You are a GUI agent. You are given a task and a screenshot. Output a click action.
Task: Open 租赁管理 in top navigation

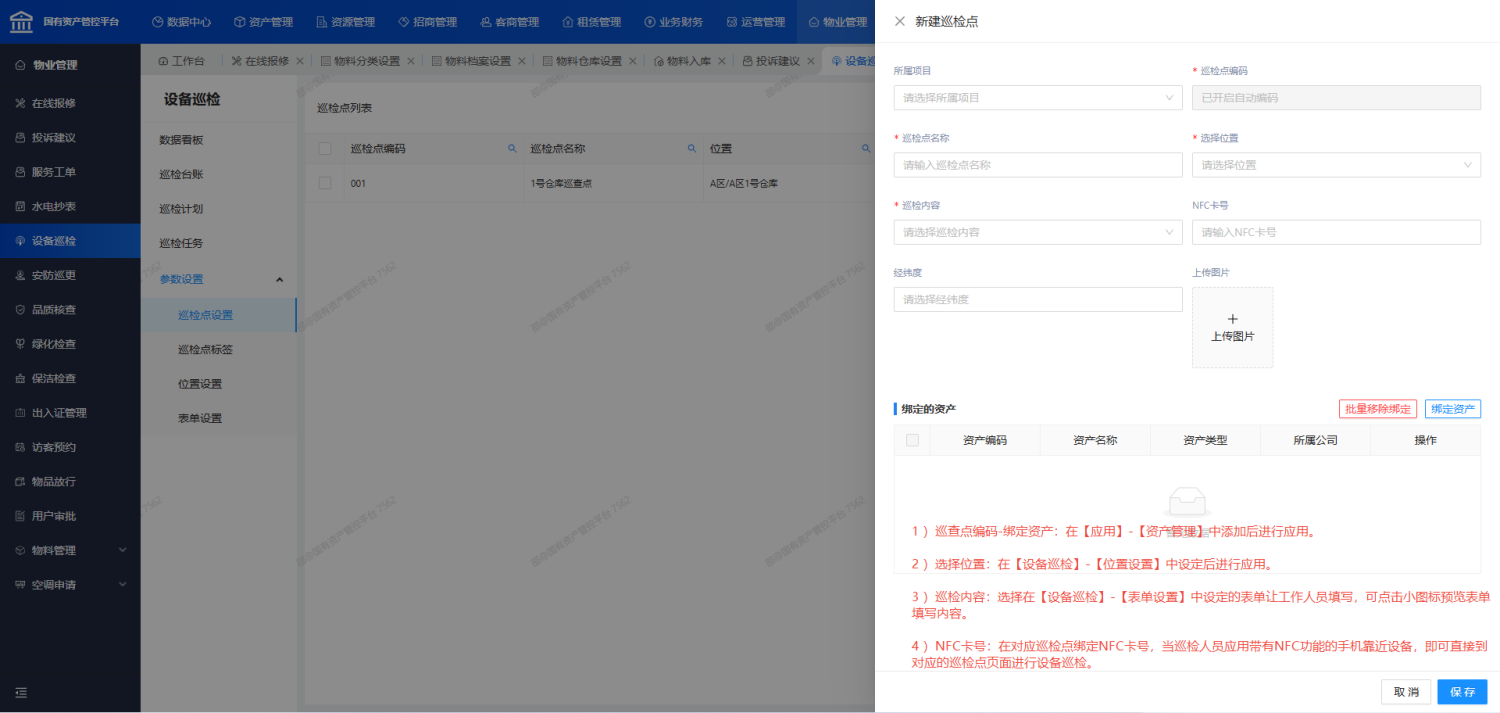point(591,22)
